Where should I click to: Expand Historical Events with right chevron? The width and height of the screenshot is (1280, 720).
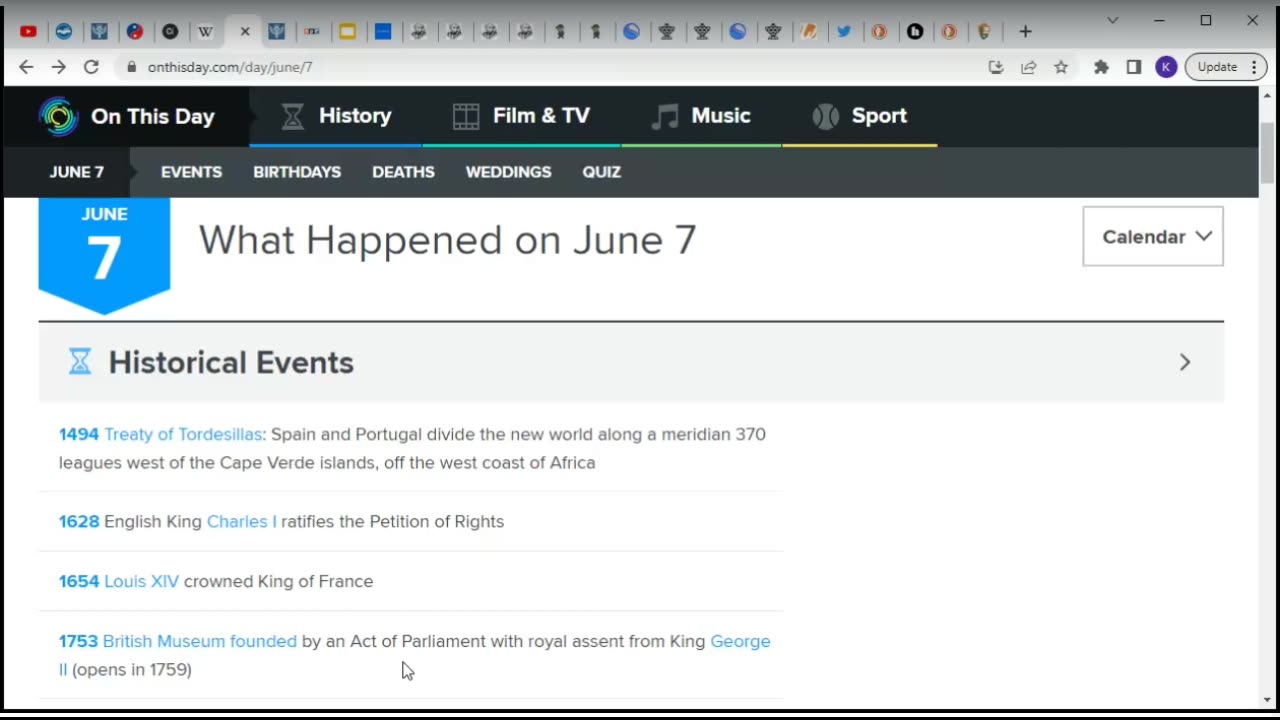coord(1185,362)
